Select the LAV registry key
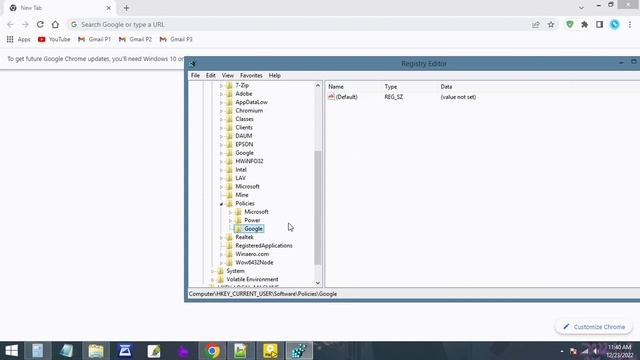Screen dimensions: 640x360 coord(240,178)
